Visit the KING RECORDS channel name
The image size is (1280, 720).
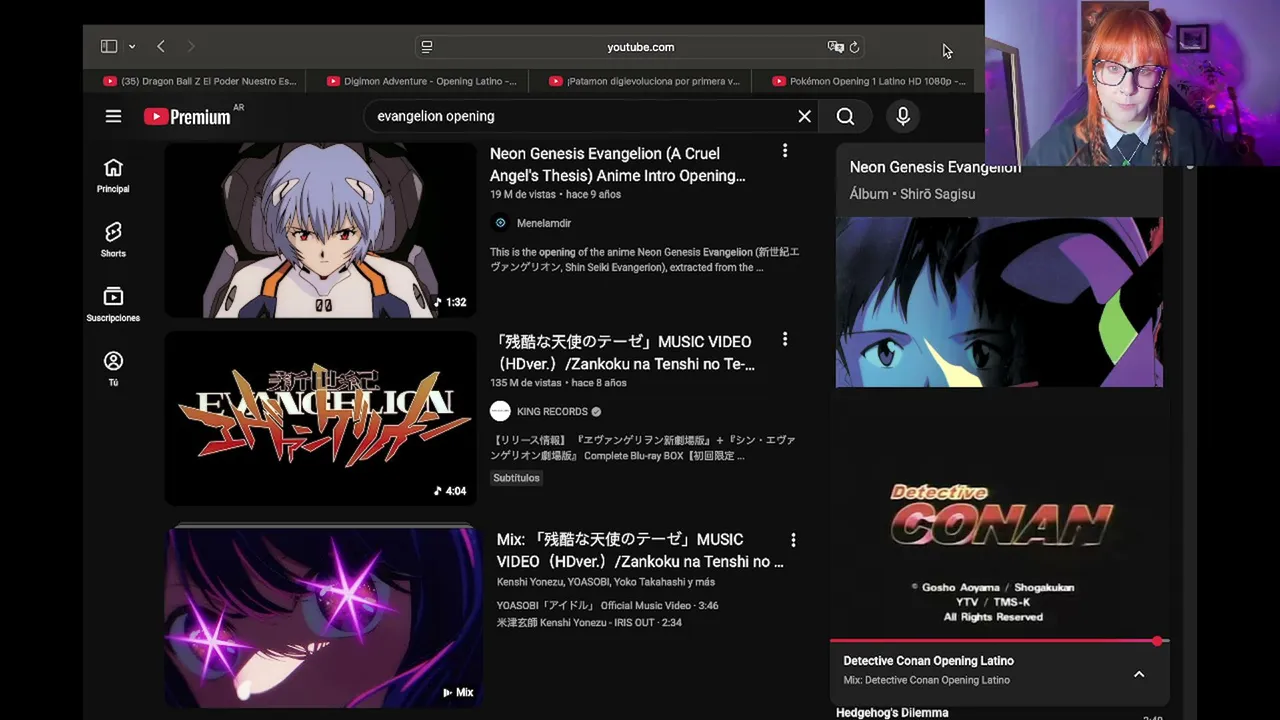(x=552, y=411)
